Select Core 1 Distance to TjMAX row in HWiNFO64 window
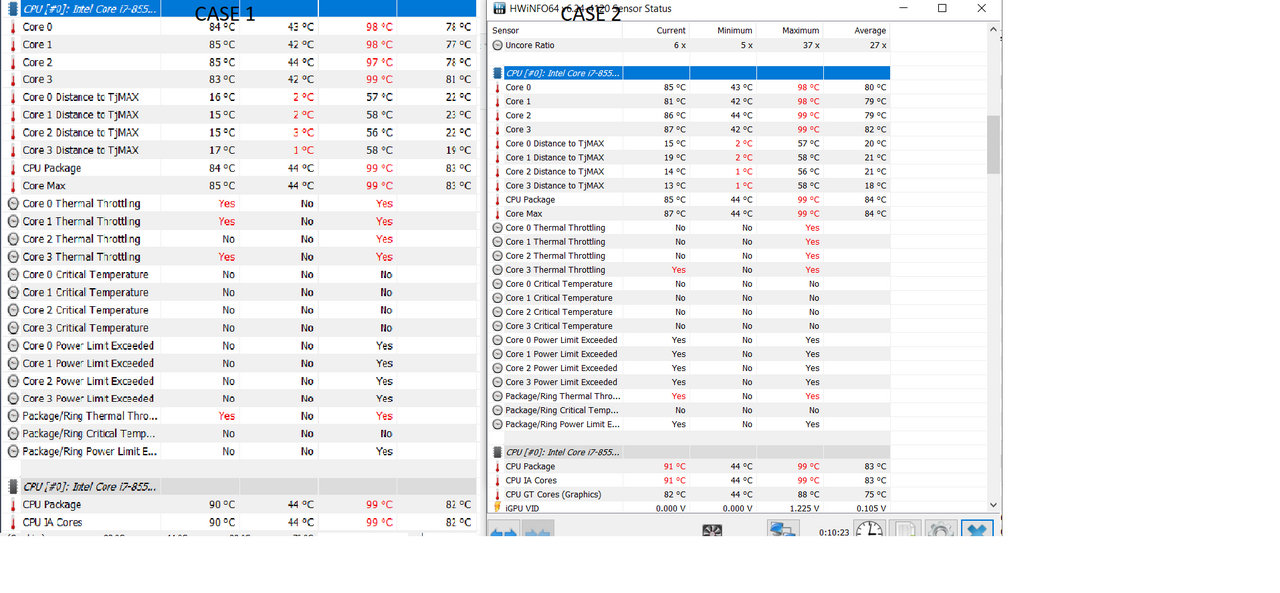Image resolution: width=1280 pixels, height=593 pixels. (x=689, y=158)
